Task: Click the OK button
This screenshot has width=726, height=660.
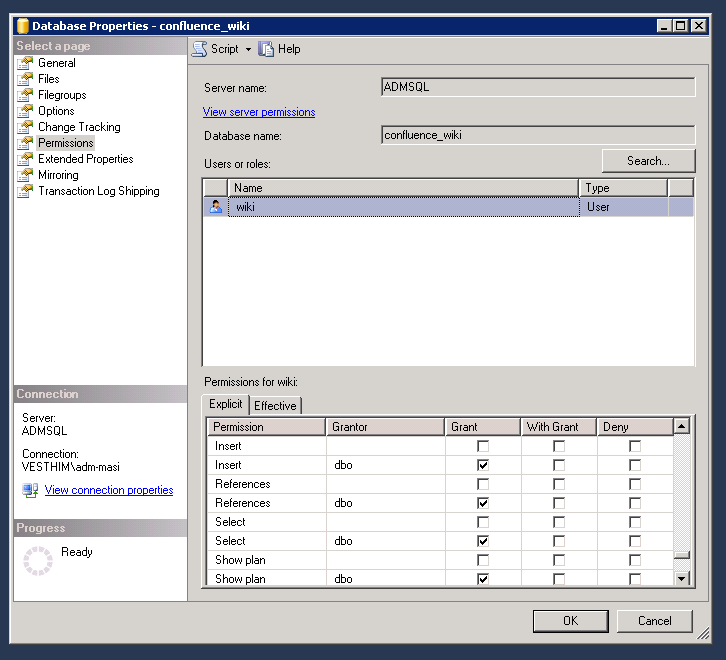Action: pos(570,621)
